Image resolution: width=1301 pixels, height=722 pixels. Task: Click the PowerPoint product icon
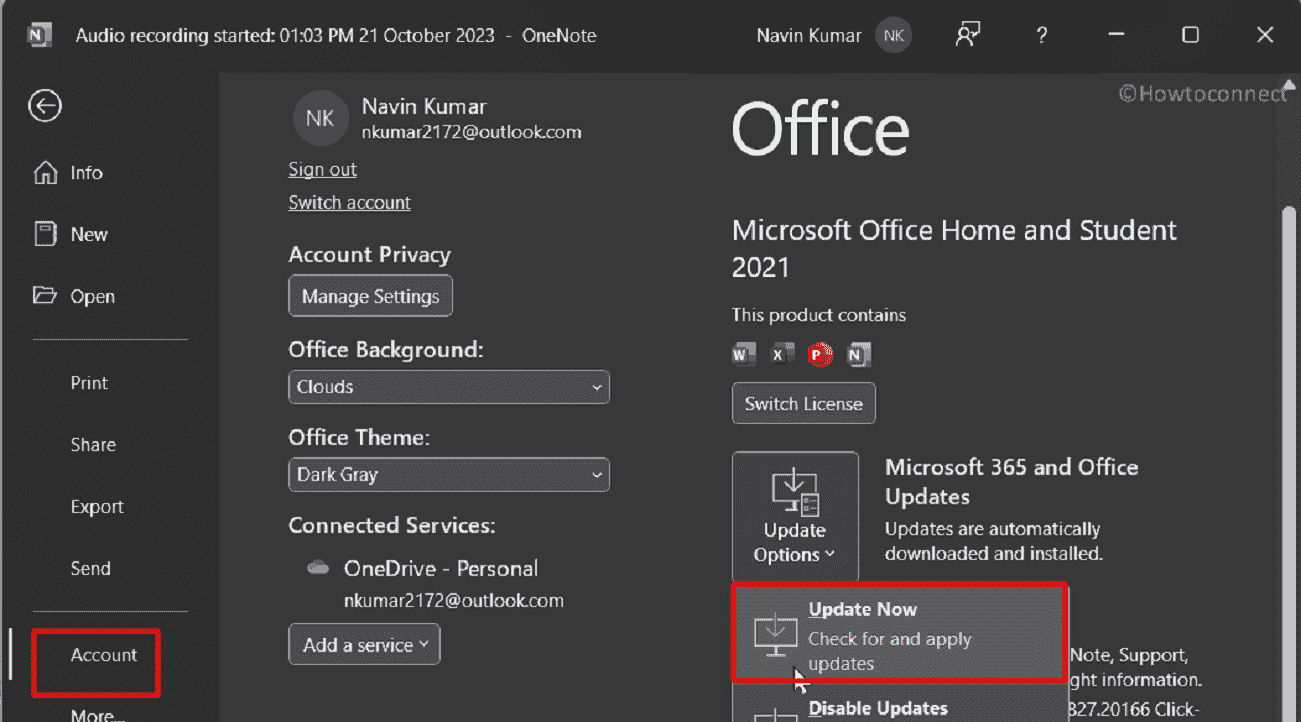820,353
